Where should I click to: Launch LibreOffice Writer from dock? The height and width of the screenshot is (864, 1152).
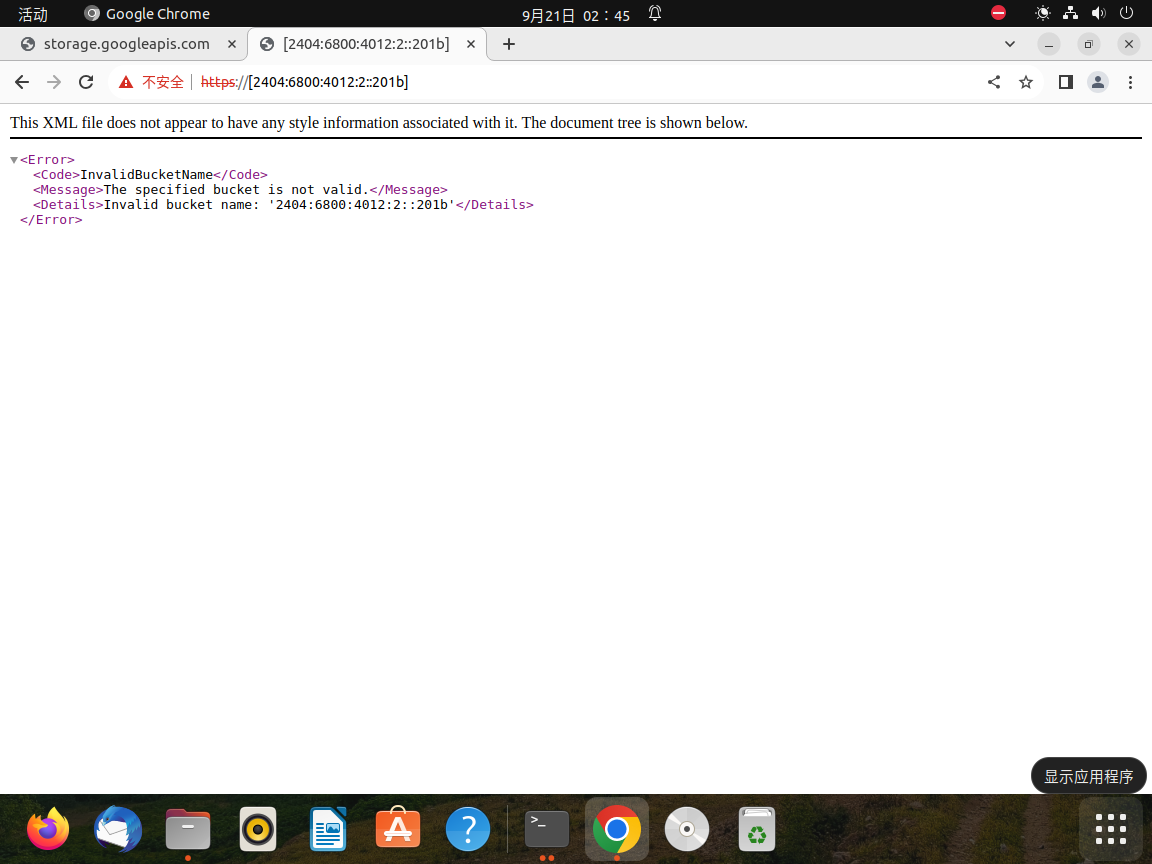[x=328, y=829]
